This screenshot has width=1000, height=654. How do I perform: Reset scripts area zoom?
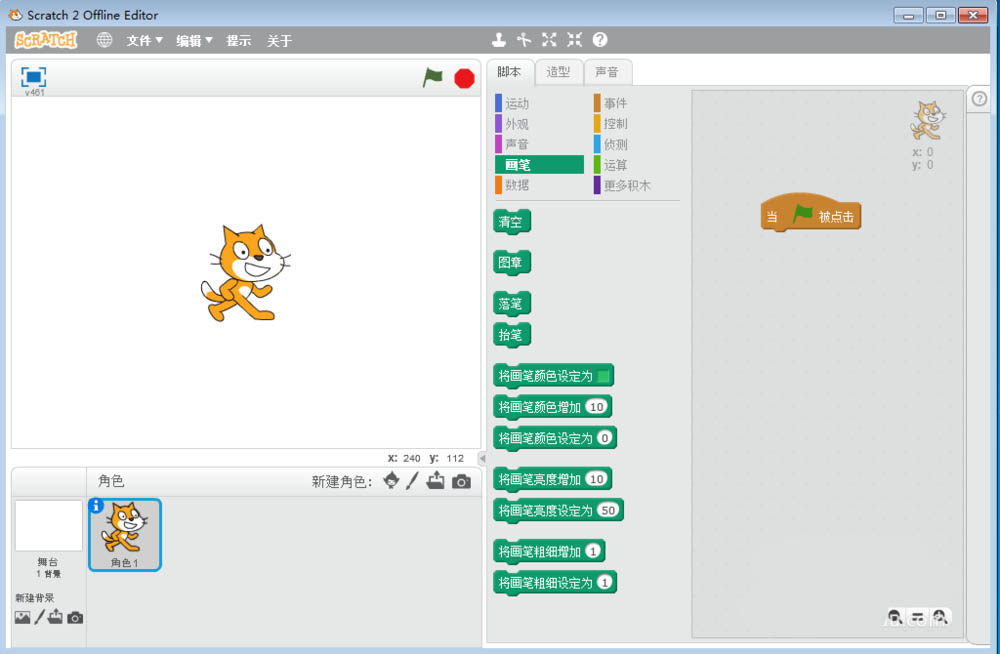coord(918,617)
